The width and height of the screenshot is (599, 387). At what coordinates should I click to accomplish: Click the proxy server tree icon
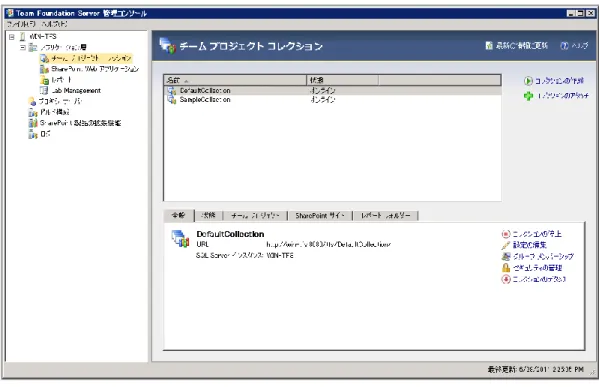[x=32, y=101]
